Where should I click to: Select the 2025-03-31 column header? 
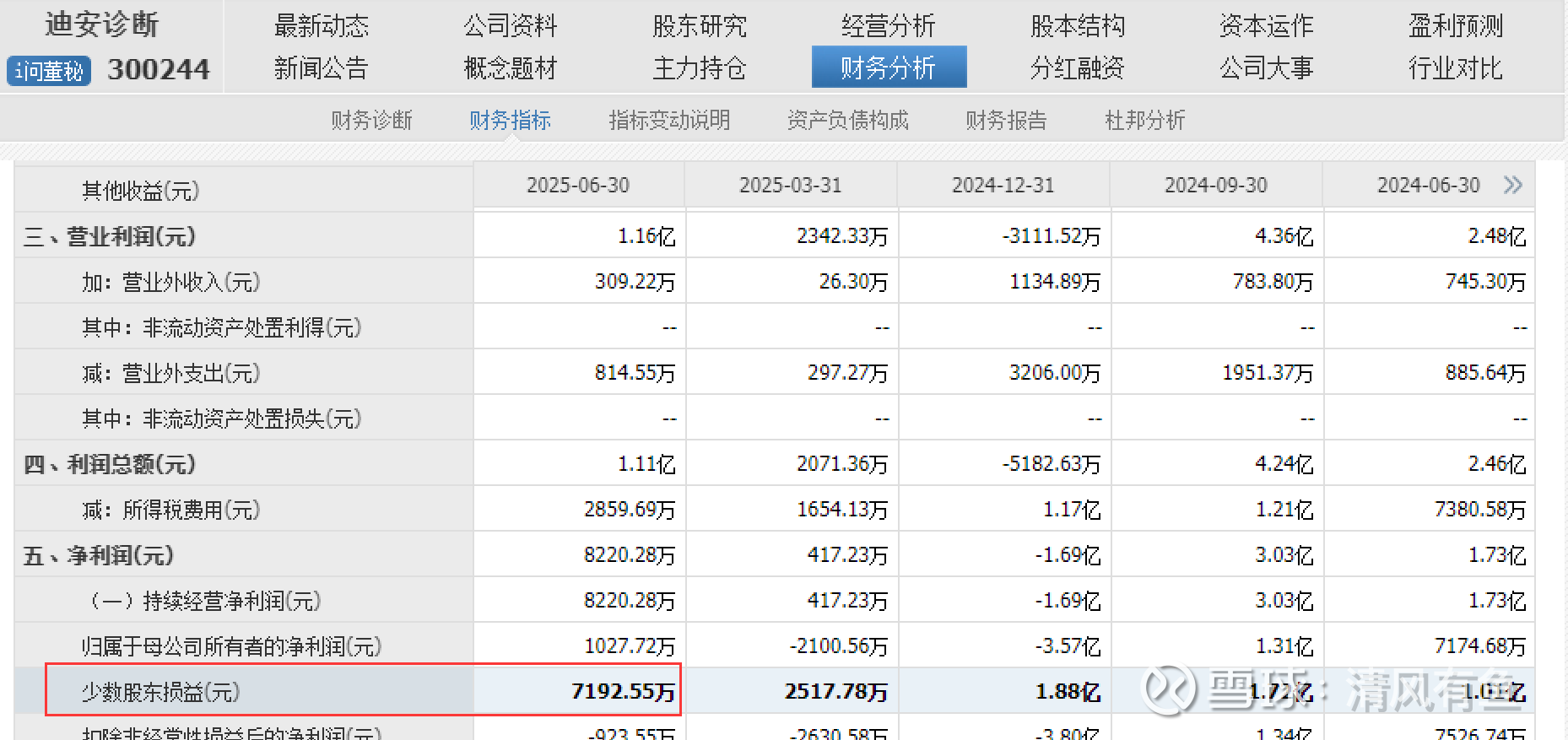[x=791, y=185]
